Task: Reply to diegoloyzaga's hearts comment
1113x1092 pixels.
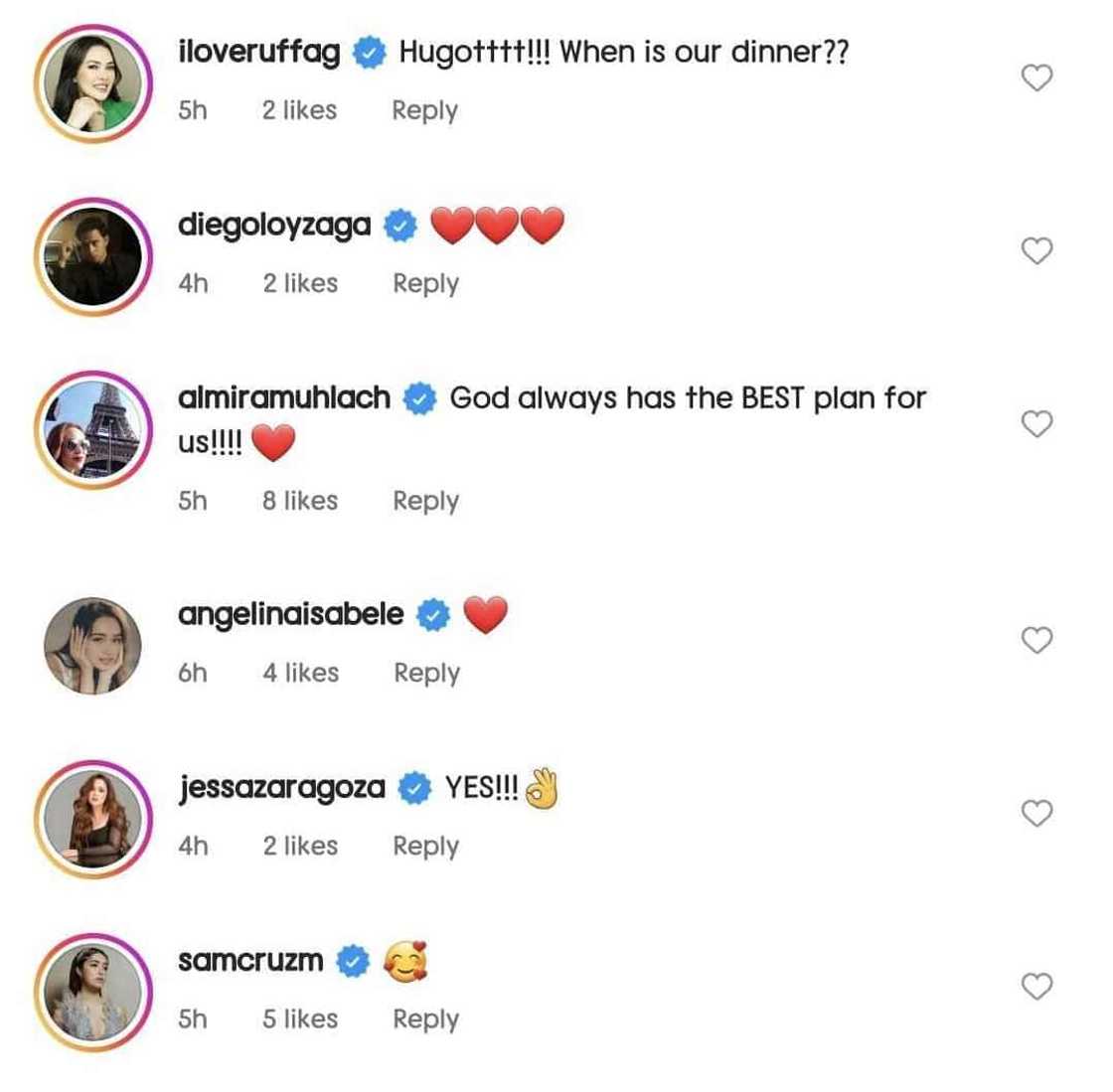Action: pos(425,283)
